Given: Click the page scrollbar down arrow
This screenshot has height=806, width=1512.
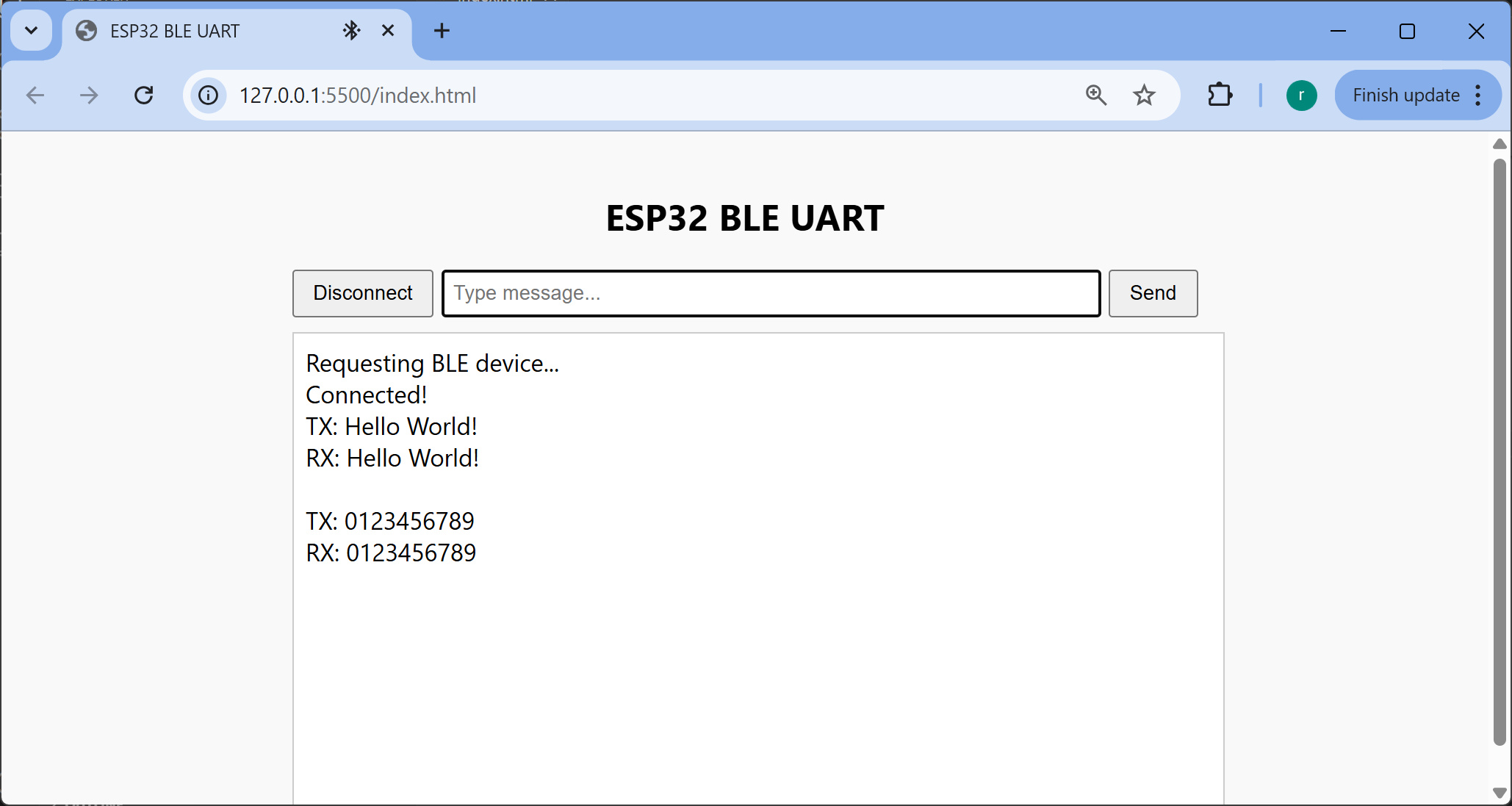Looking at the screenshot, I should click(x=1500, y=792).
